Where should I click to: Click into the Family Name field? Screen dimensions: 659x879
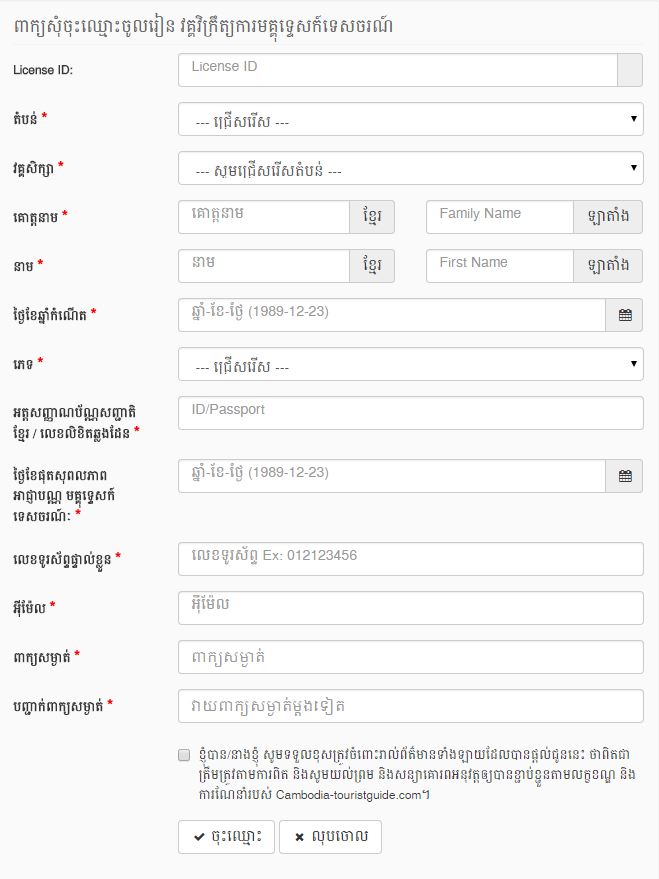point(499,217)
